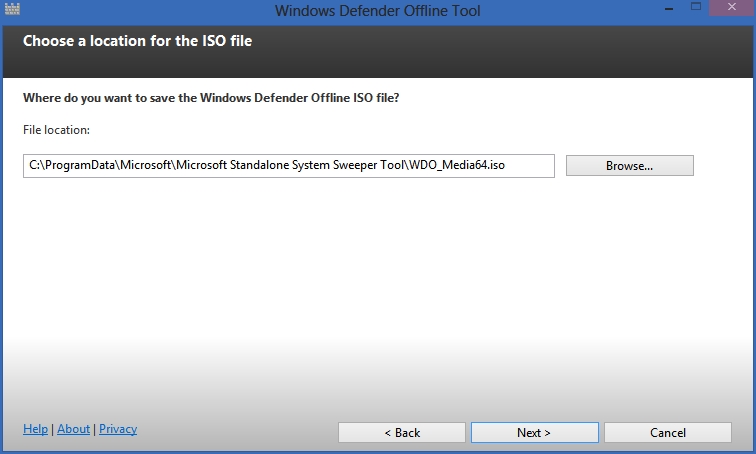Open the Privacy link
Viewport: 756px width, 454px height.
click(118, 429)
